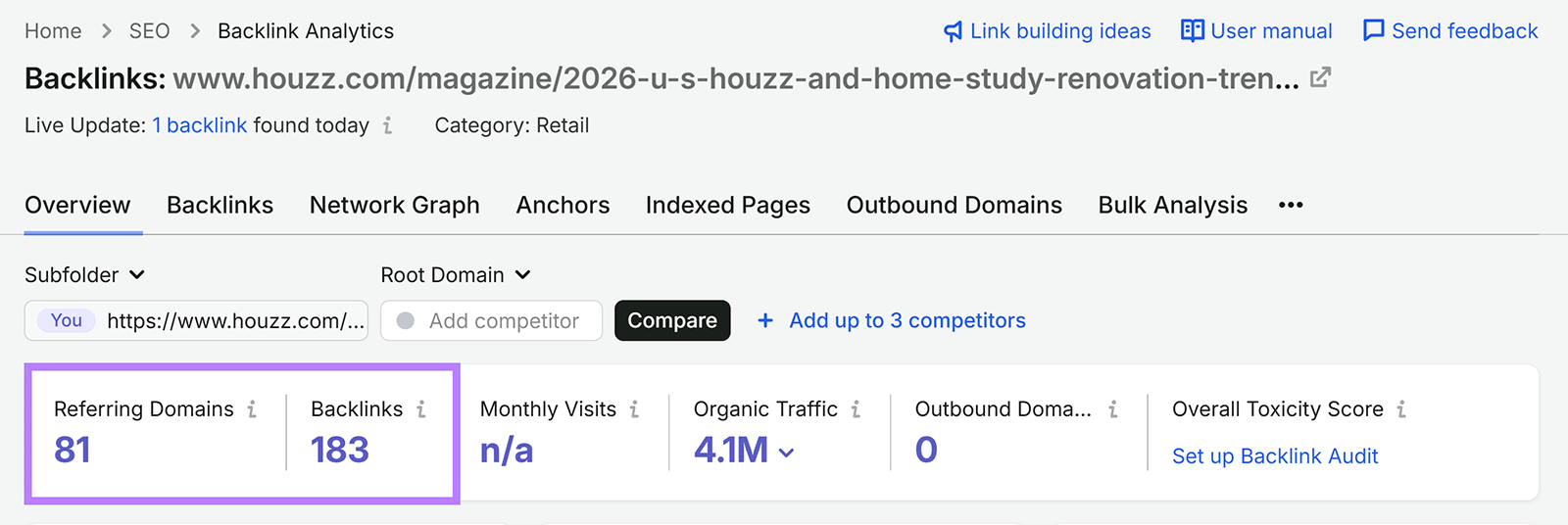
Task: Click the Outbound Domains value 0
Action: click(x=926, y=450)
